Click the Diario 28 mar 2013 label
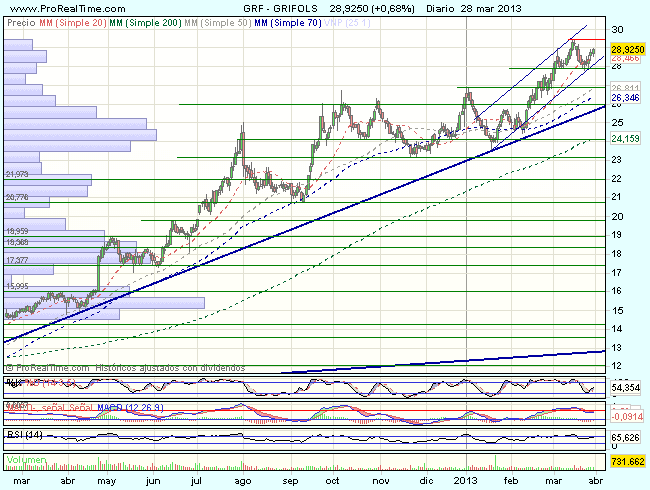This screenshot has width=650, height=490. [x=473, y=8]
